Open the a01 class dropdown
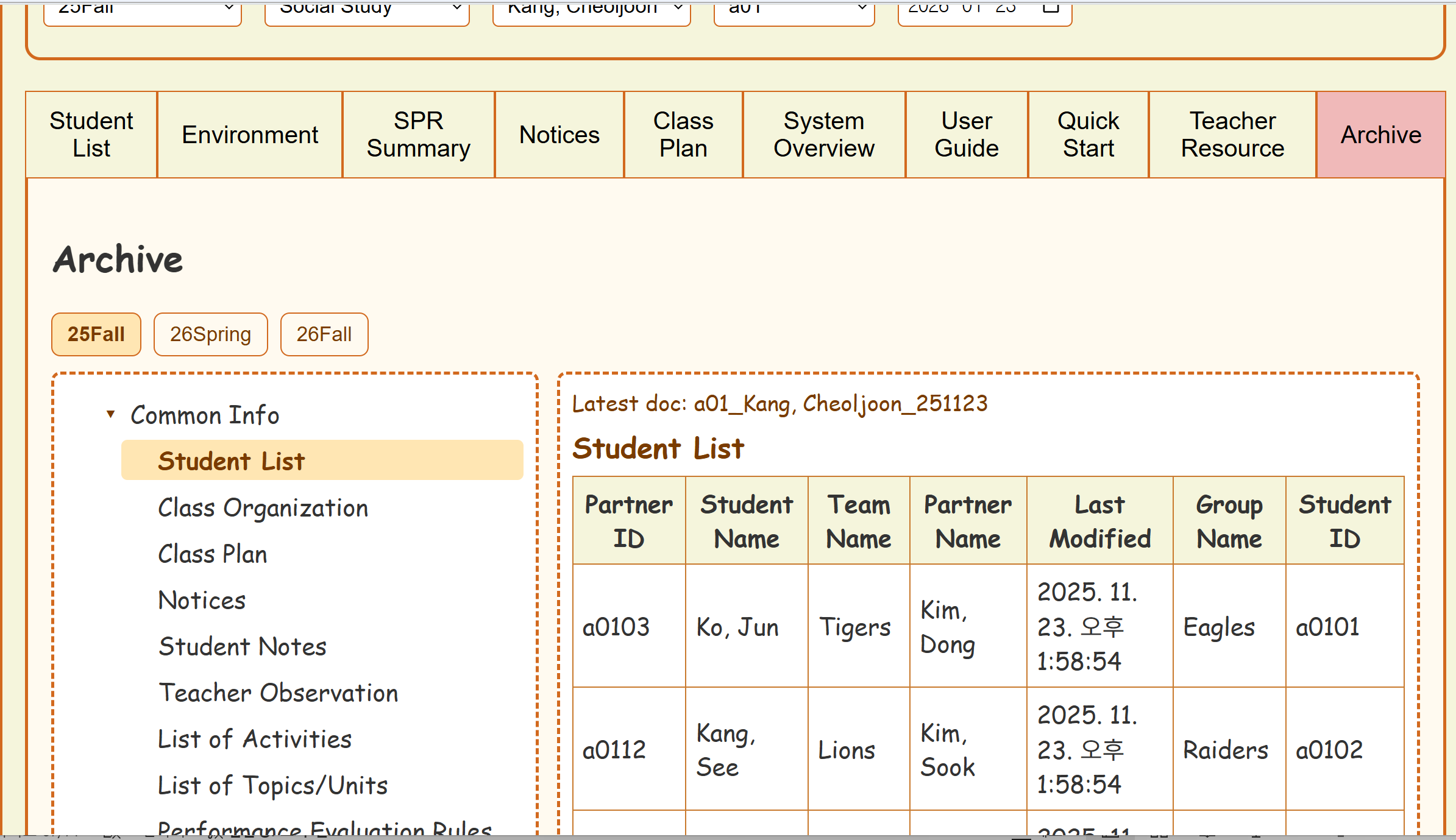This screenshot has width=1456, height=840. click(x=794, y=10)
